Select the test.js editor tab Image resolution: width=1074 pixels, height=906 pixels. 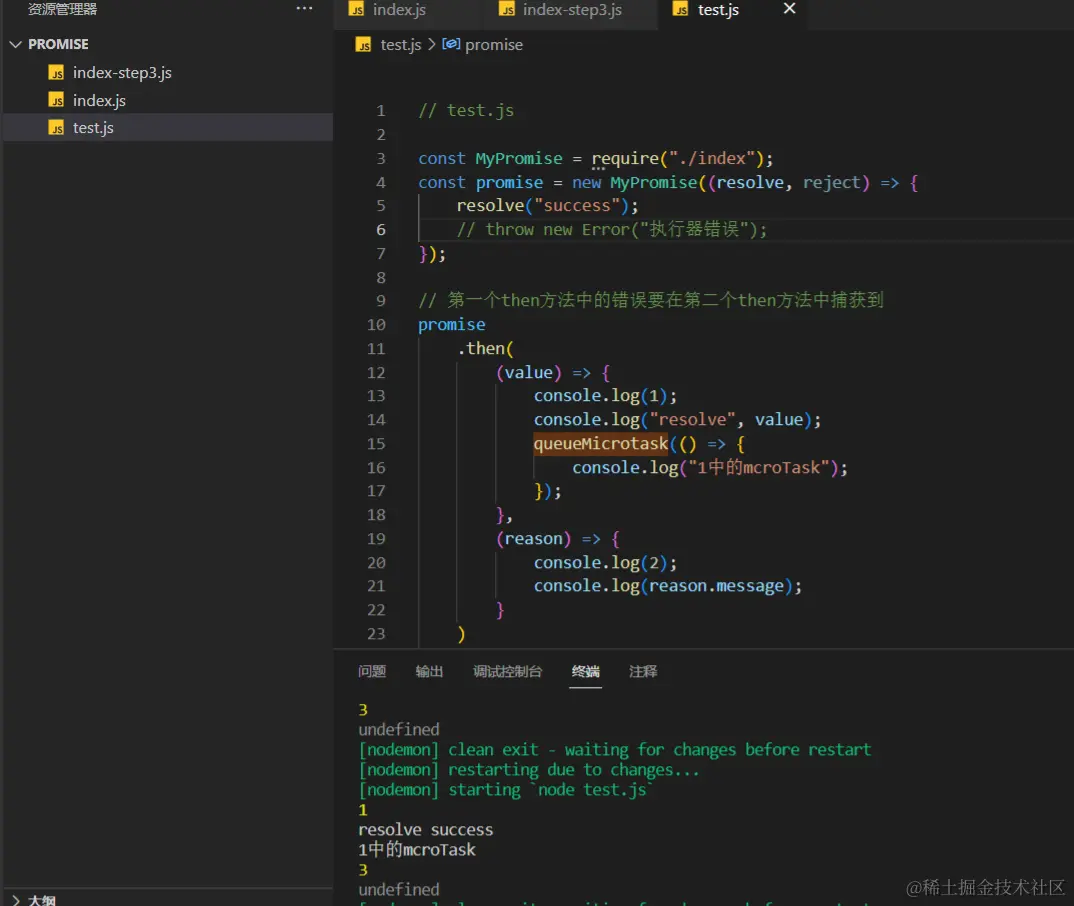718,10
